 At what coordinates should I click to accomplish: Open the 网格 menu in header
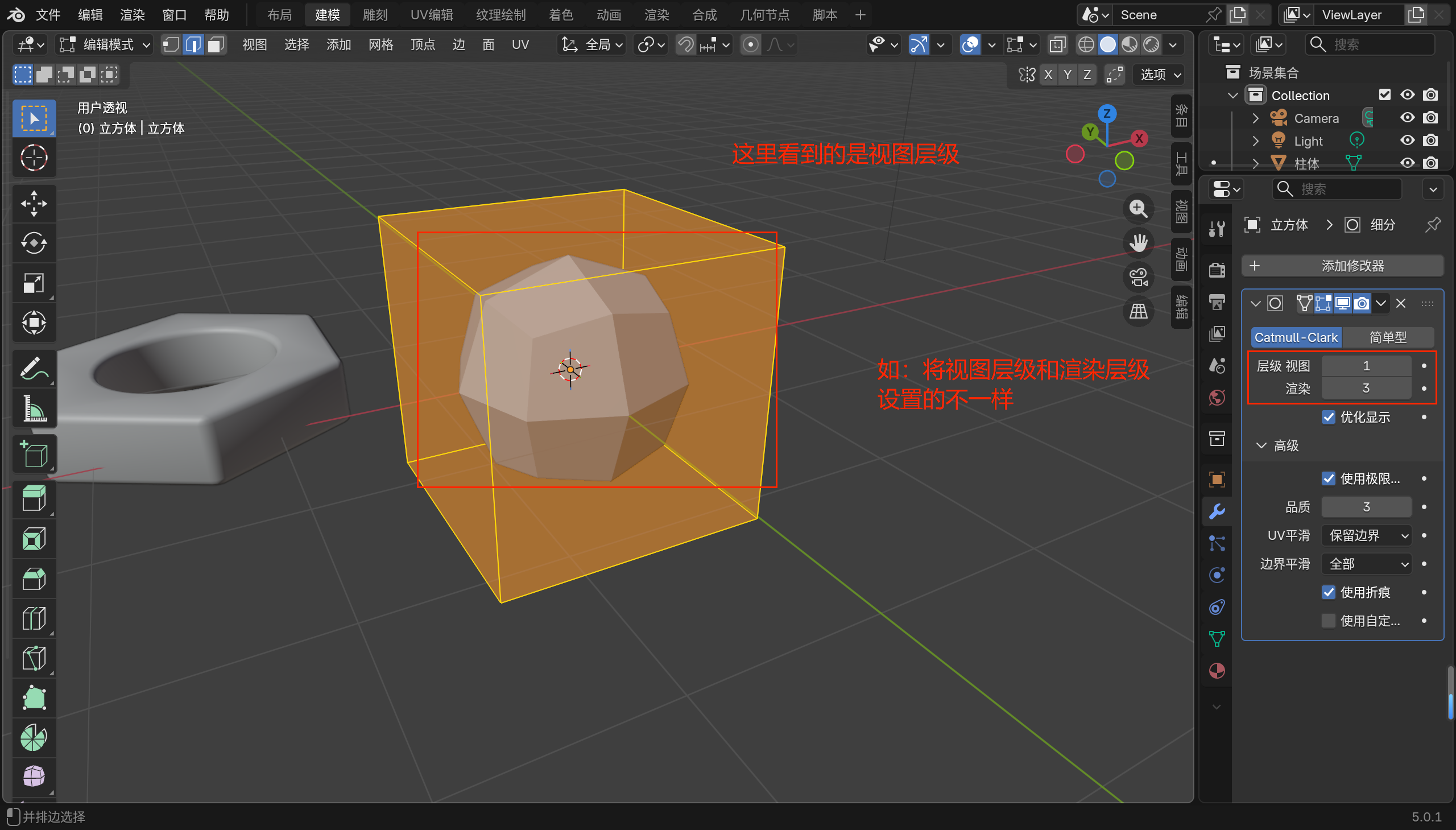[x=380, y=44]
